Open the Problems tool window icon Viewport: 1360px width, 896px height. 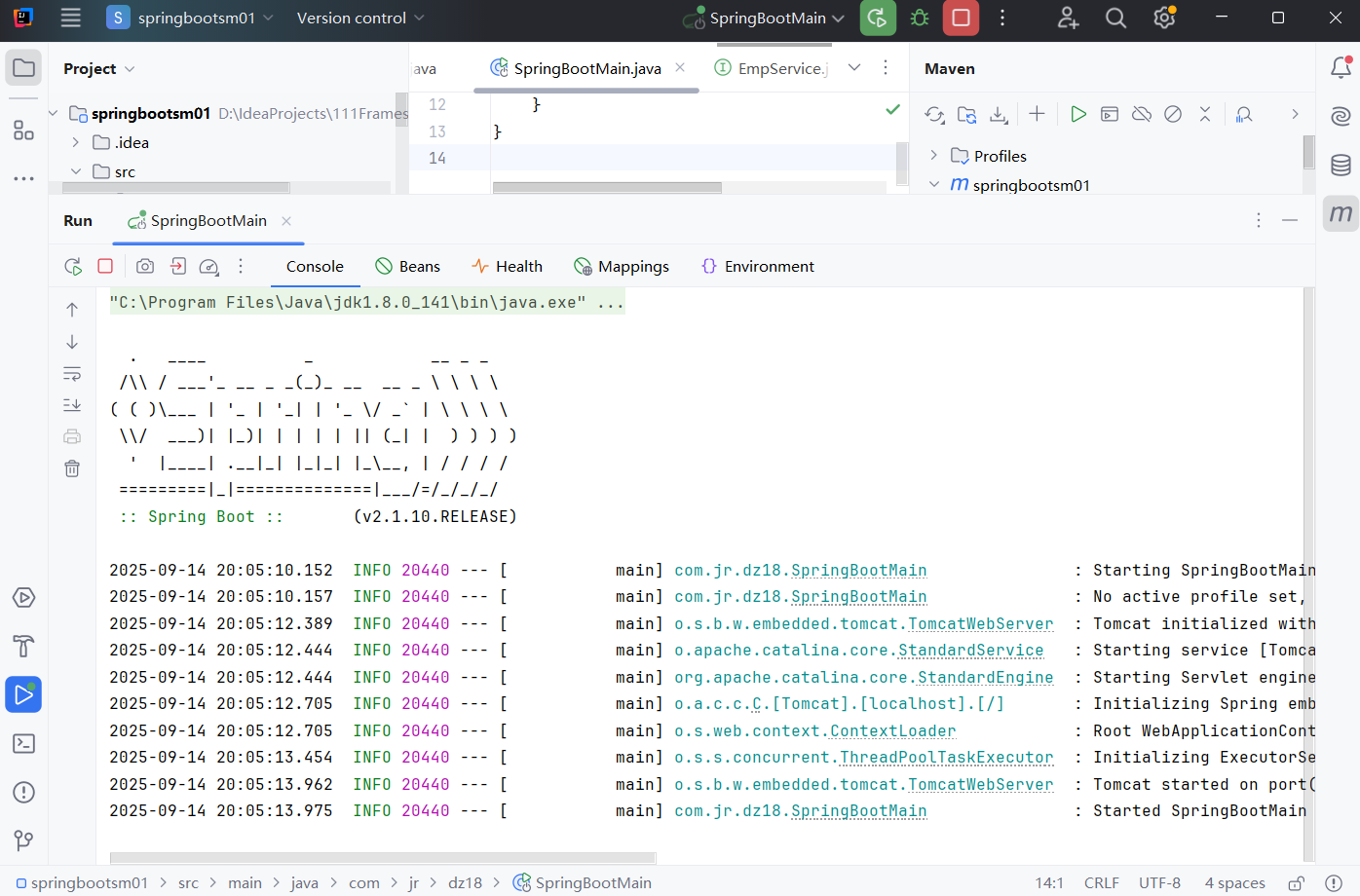click(23, 792)
